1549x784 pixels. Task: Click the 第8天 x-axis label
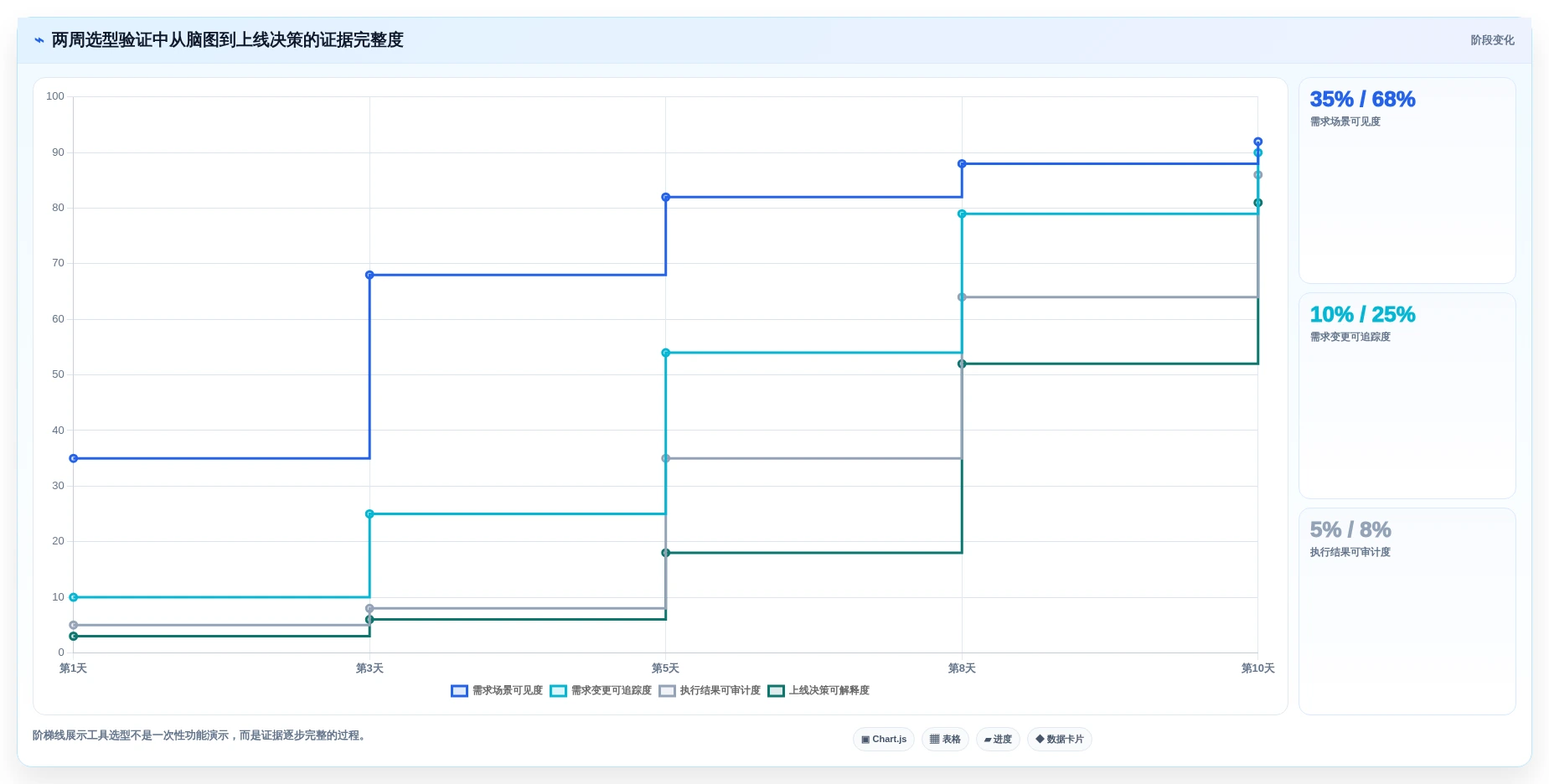click(962, 668)
